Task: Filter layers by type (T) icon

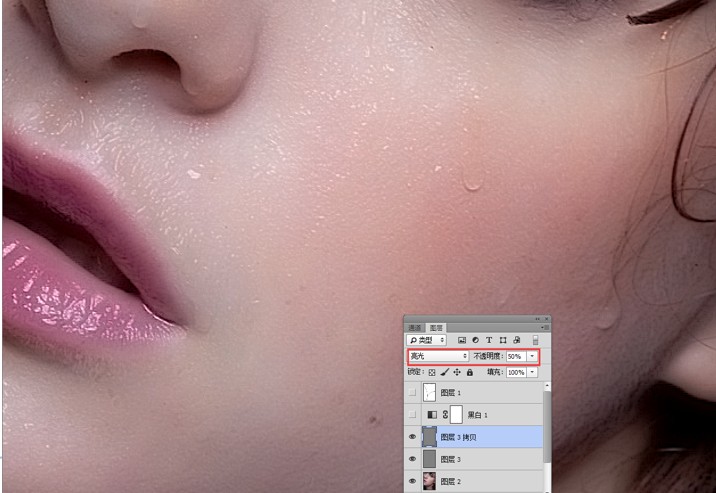Action: [x=489, y=340]
